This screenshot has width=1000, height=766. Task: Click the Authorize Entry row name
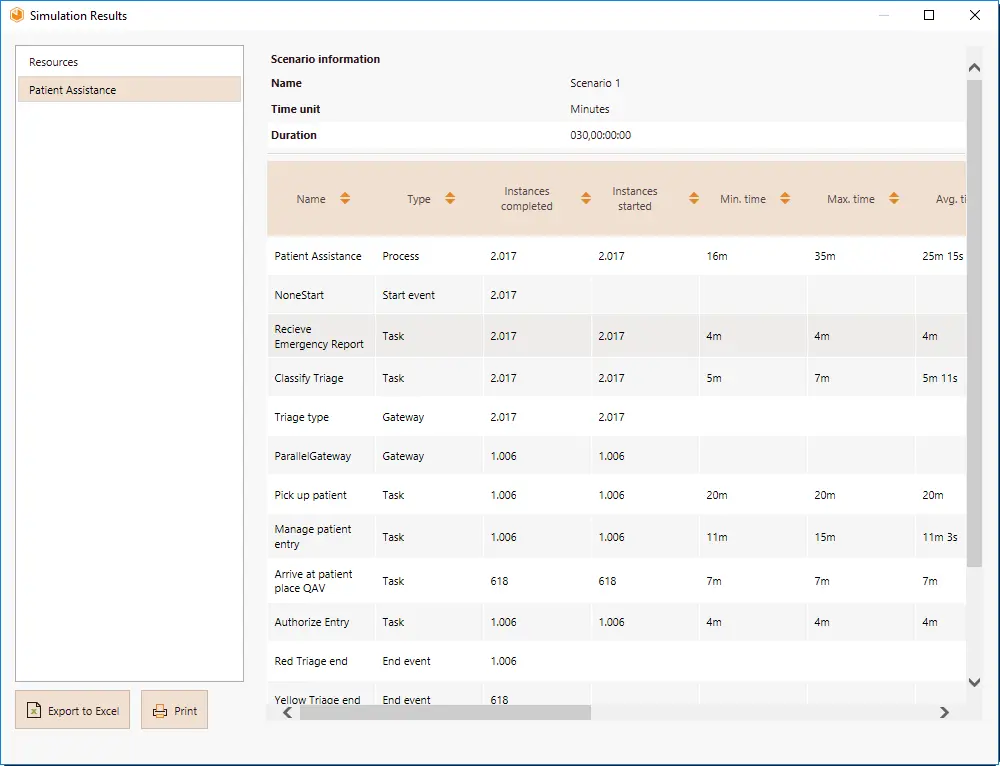click(x=312, y=622)
